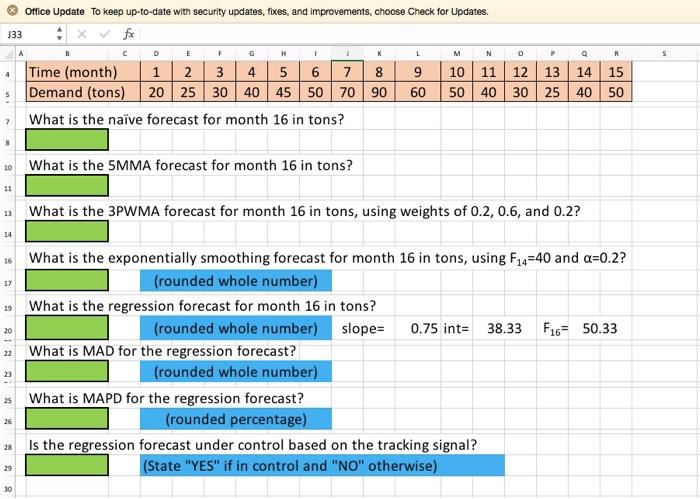Click the tracking signal question text
The image size is (700, 499).
253,445
